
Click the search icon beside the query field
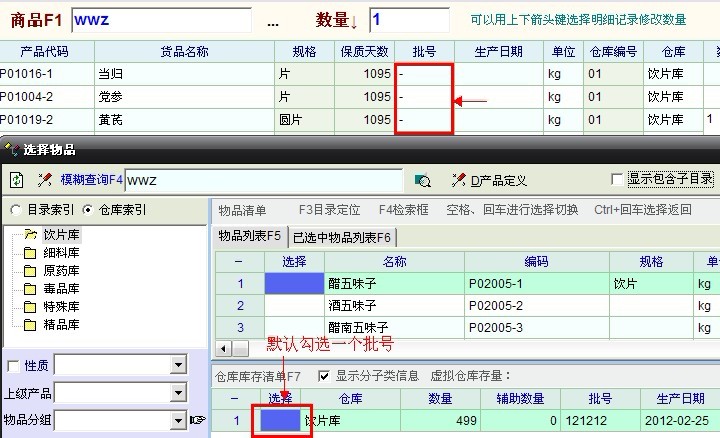pyautogui.click(x=422, y=181)
